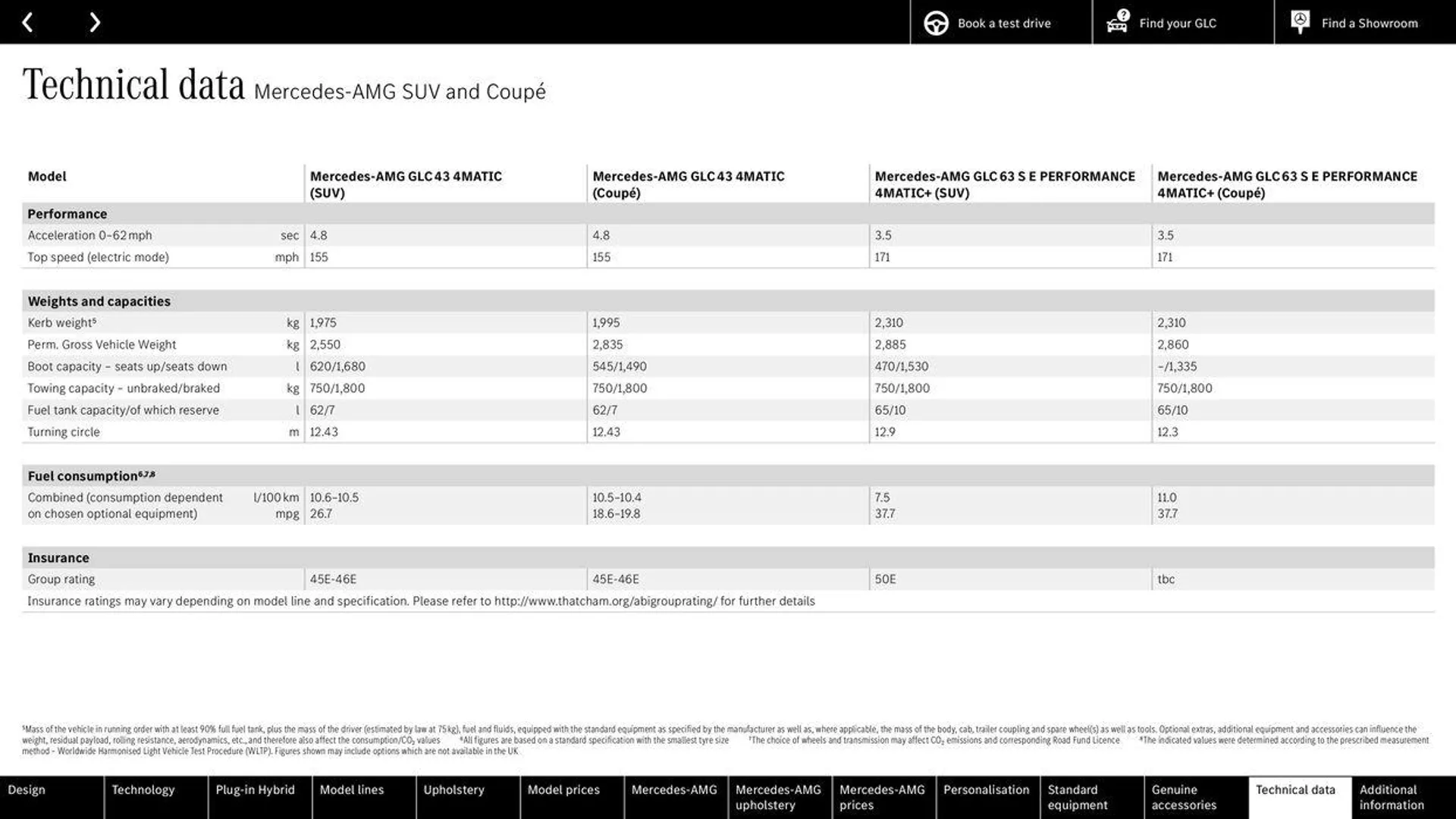
Task: Click the tbc insurance group value
Action: tap(1166, 579)
